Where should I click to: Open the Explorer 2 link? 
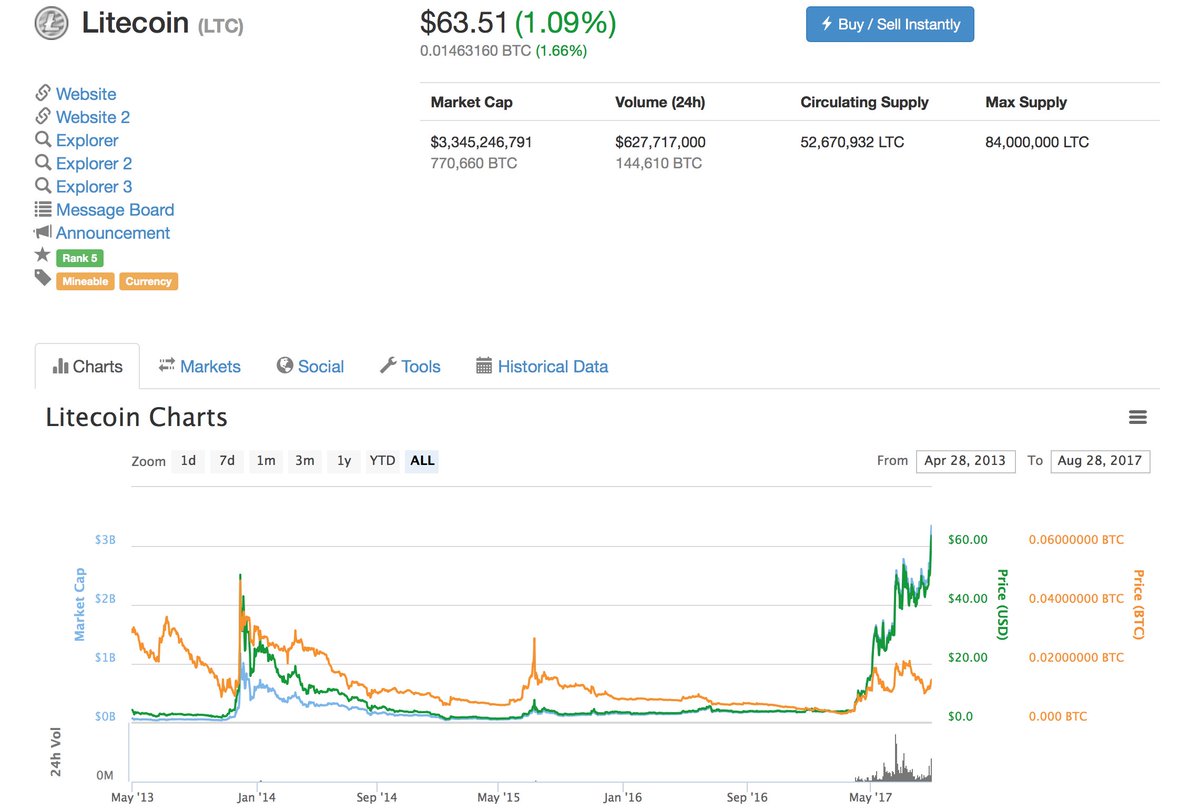(x=94, y=163)
